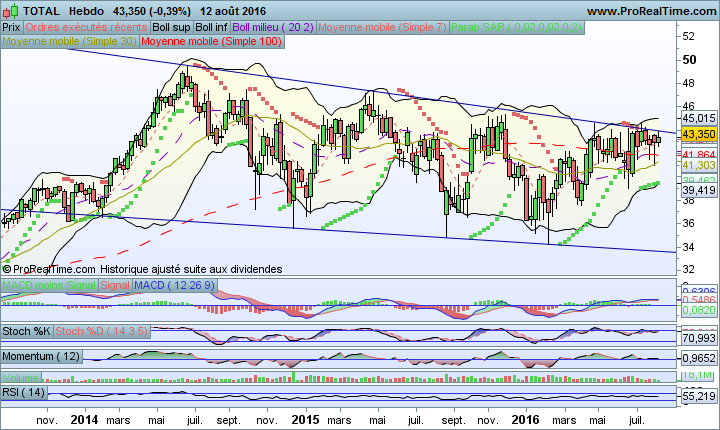The image size is (720, 430).
Task: Click the 39,419 price axis tag
Action: coord(699,190)
